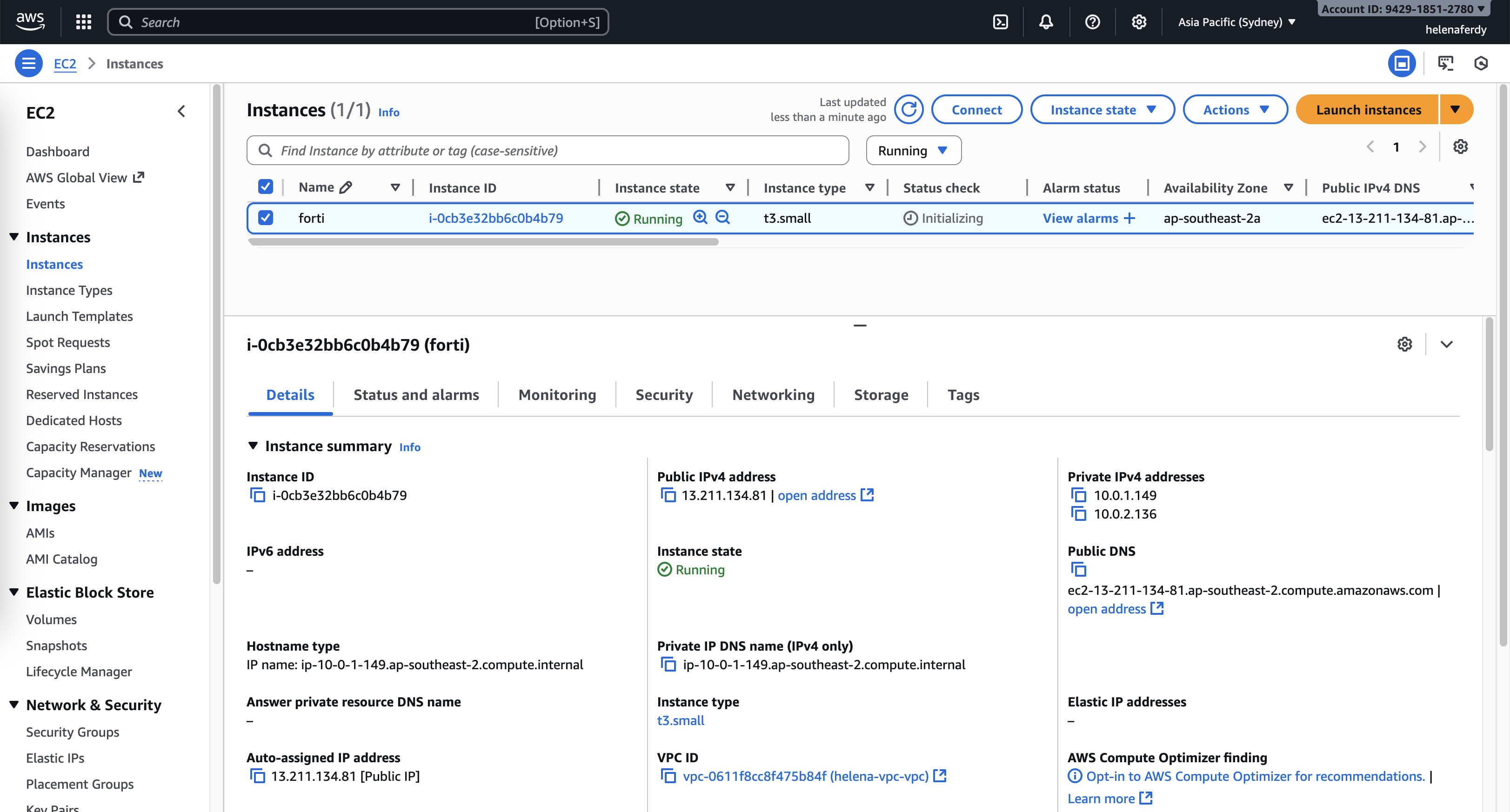
Task: Open the Running filter dropdown
Action: 913,151
